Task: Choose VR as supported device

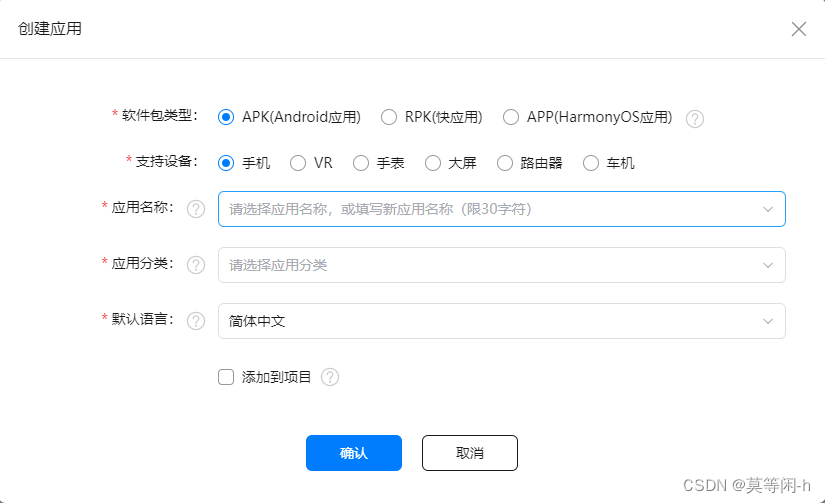Action: (298, 163)
